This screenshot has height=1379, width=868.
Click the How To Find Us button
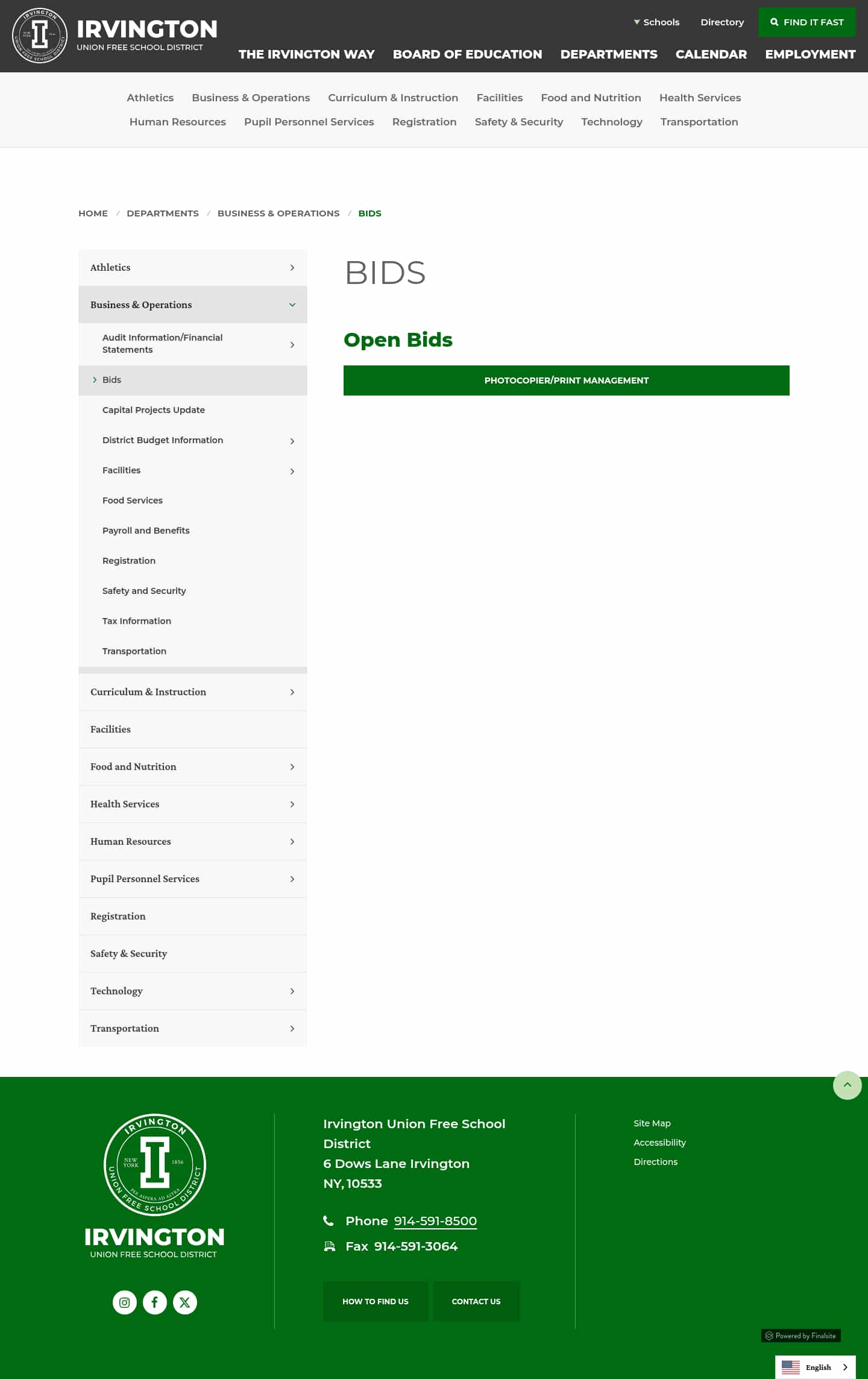click(x=376, y=1301)
